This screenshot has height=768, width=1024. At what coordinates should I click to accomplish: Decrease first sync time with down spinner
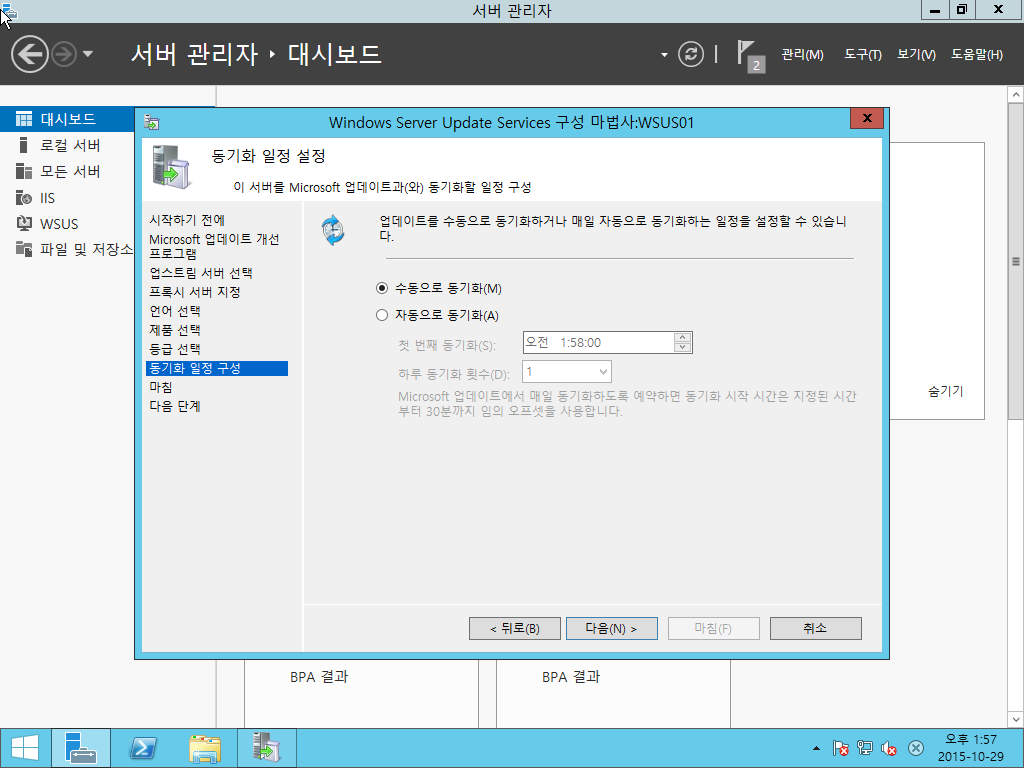pos(682,347)
